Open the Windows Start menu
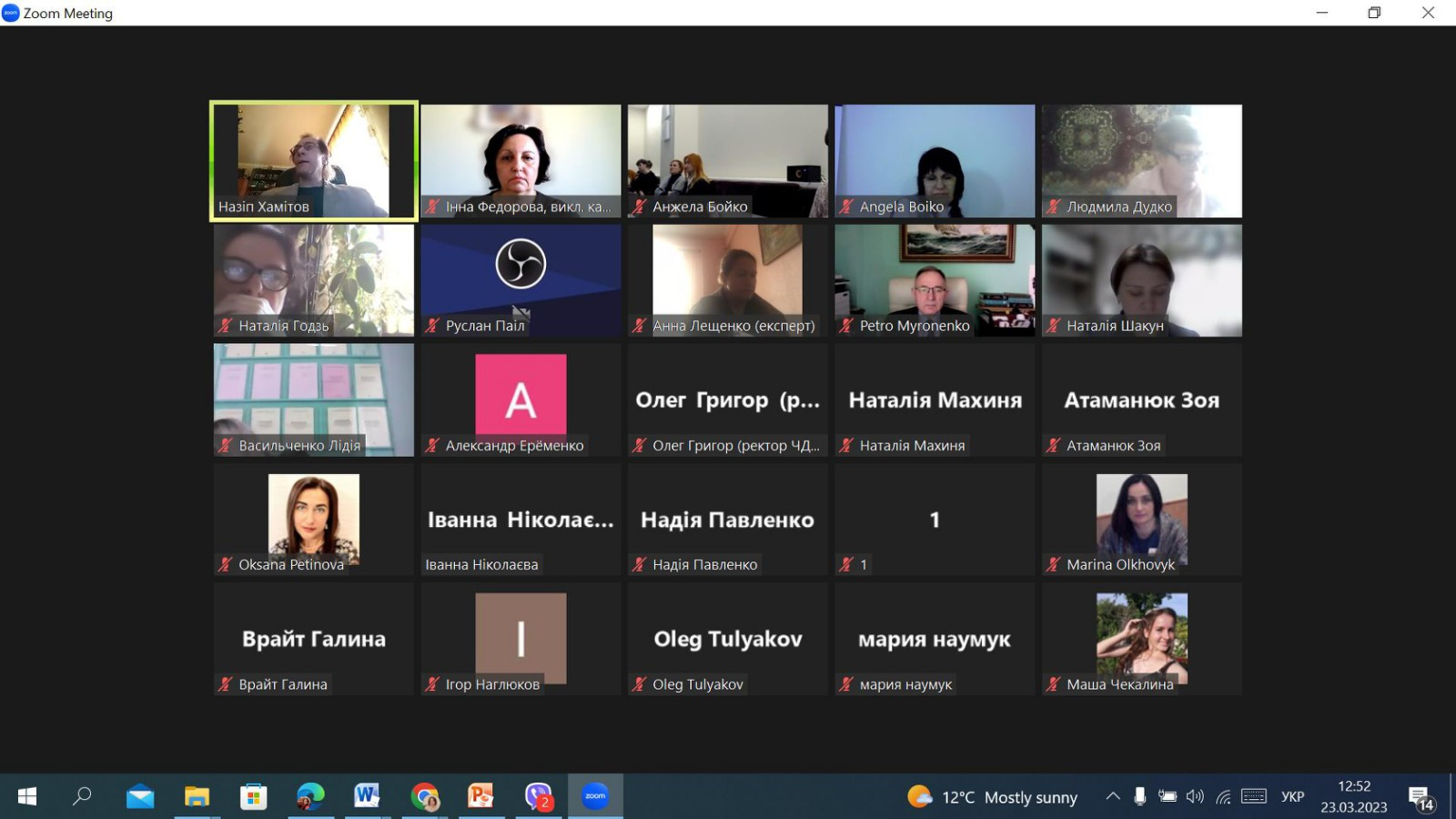 click(26, 796)
